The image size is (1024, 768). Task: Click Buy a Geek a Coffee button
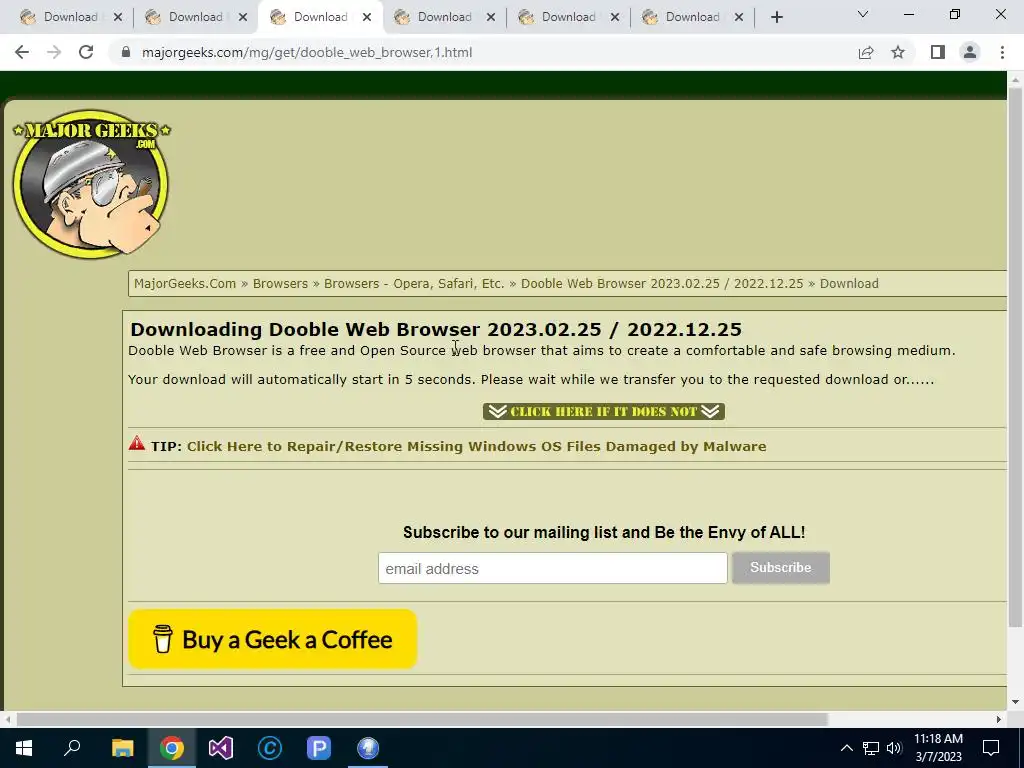coord(272,639)
